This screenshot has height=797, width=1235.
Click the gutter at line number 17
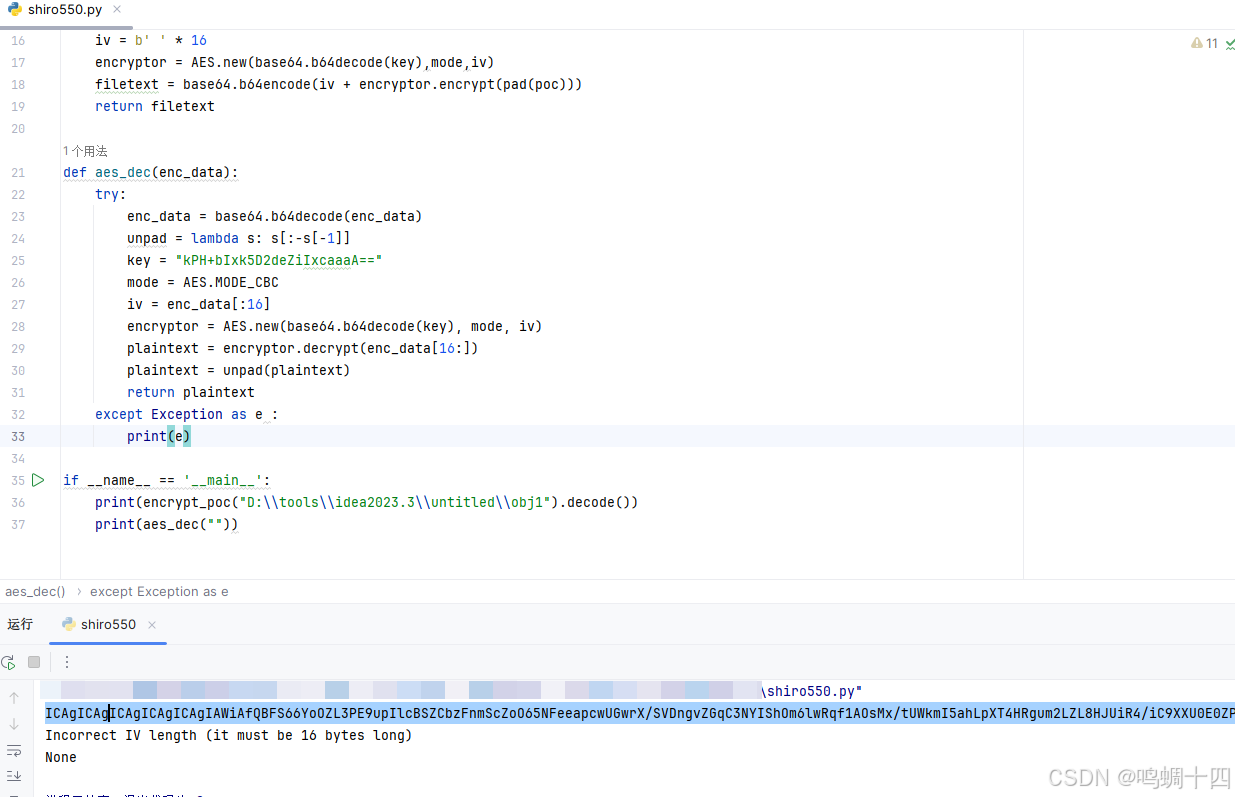[18, 62]
